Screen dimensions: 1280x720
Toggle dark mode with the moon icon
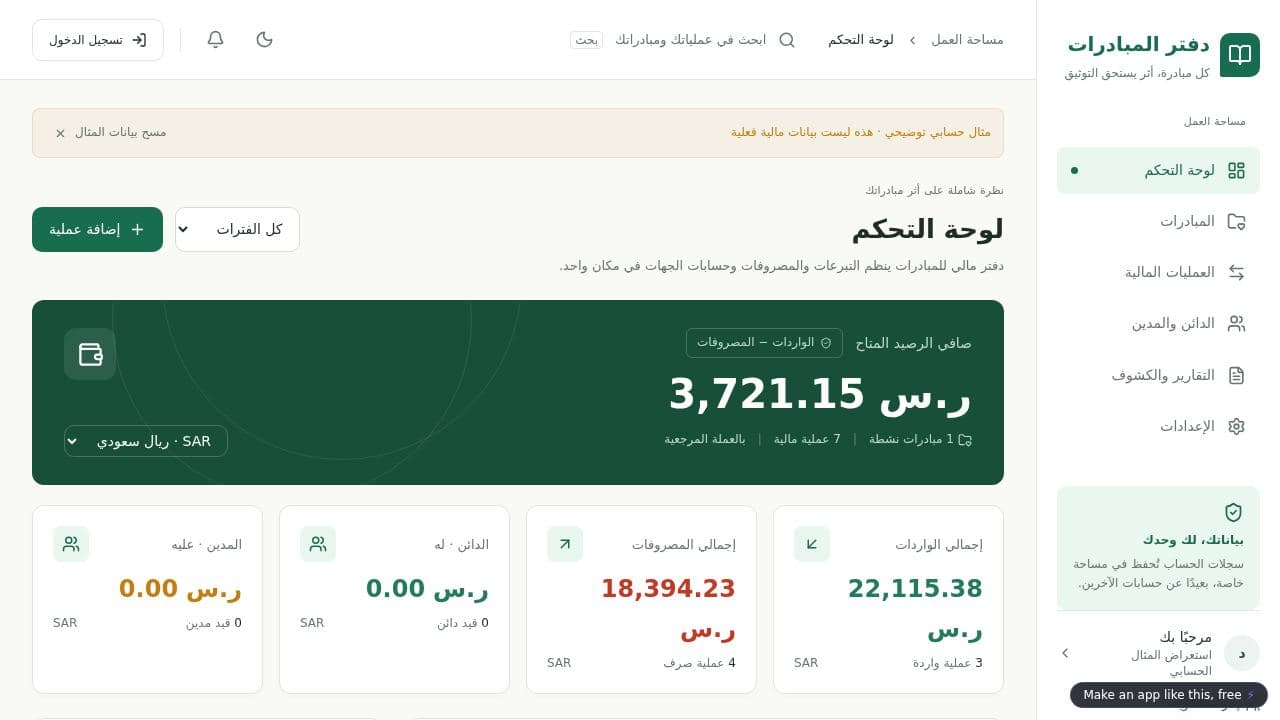(265, 40)
